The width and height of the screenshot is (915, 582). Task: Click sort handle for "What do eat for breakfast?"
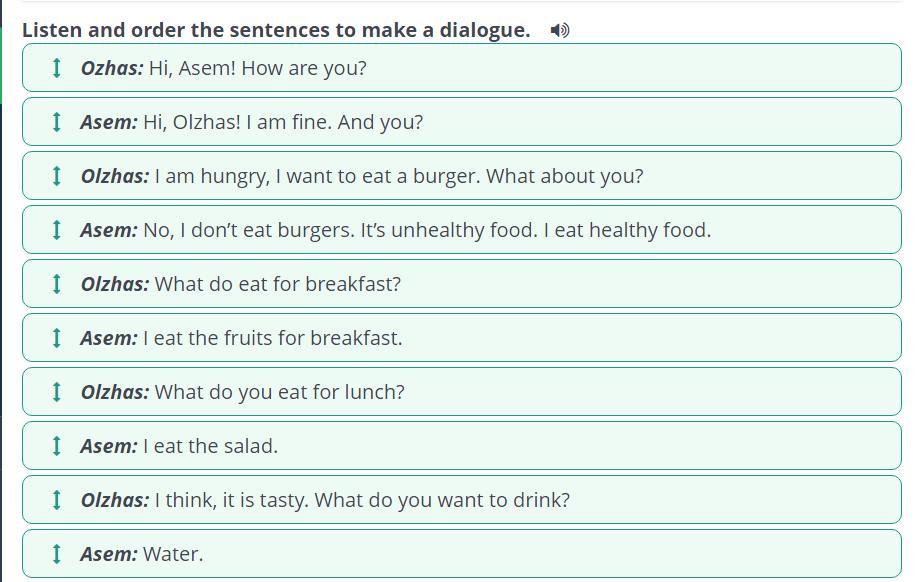coord(57,284)
